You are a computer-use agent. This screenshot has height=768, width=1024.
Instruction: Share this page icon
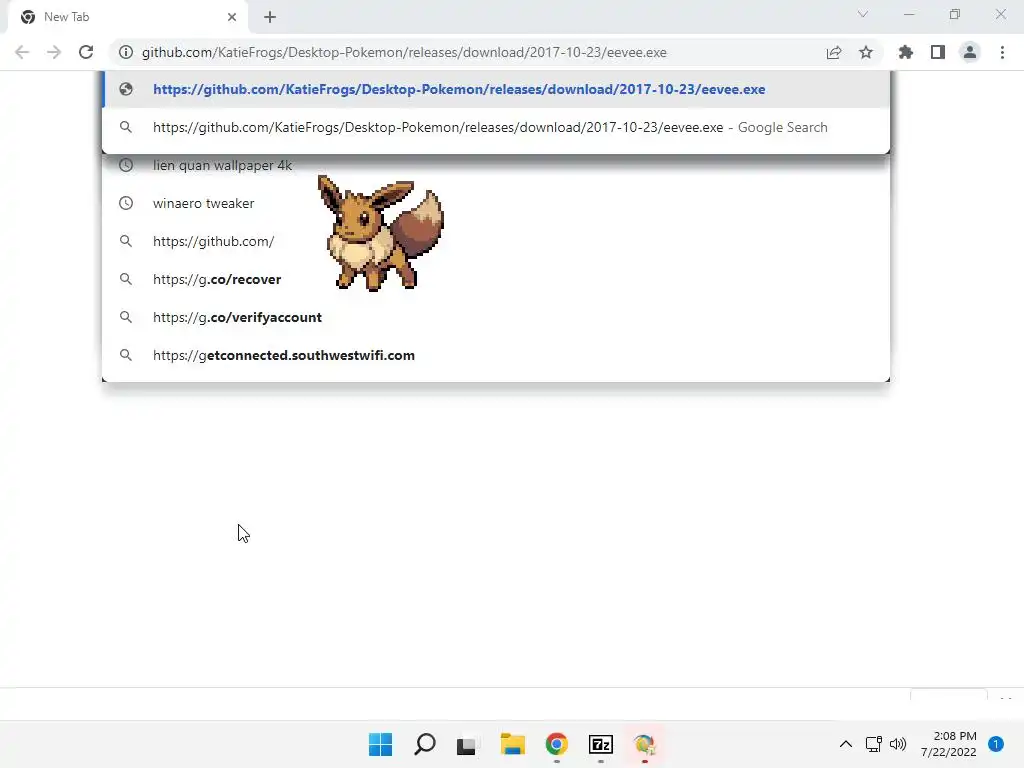coord(834,52)
